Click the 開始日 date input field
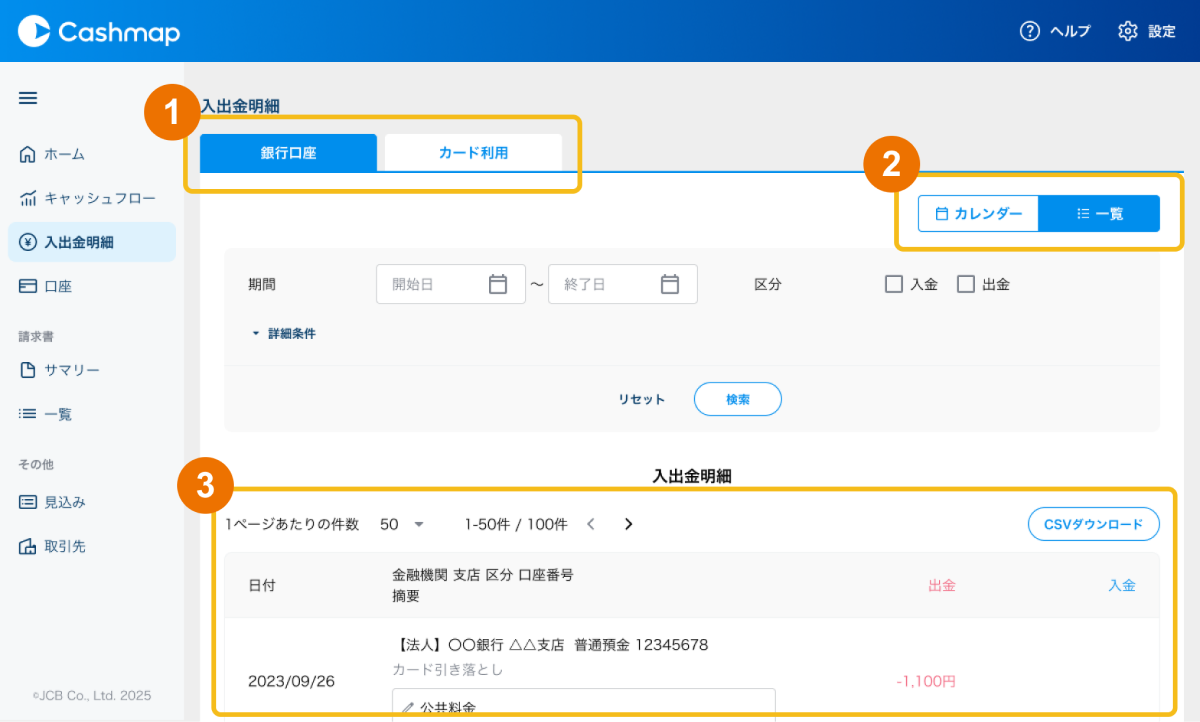 430,284
